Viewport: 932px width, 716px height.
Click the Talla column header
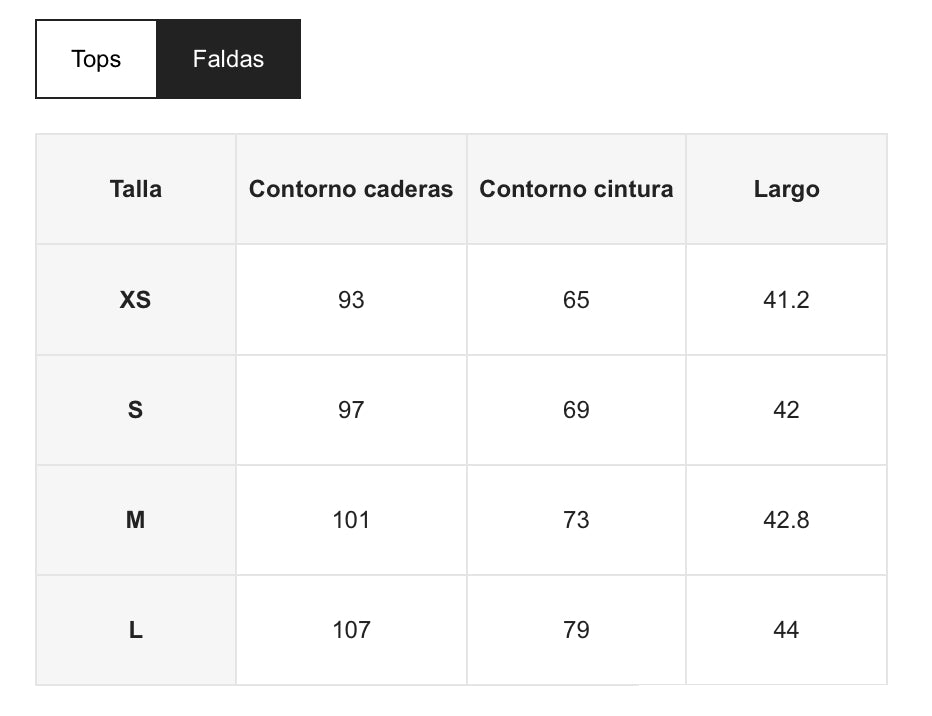136,189
